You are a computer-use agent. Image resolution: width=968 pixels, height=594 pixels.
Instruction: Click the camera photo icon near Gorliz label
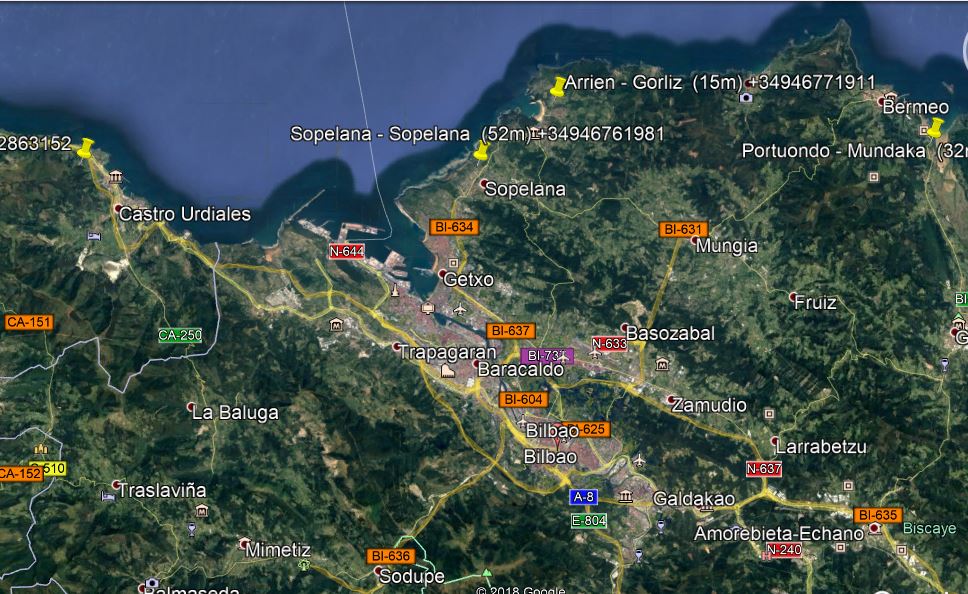pos(746,97)
